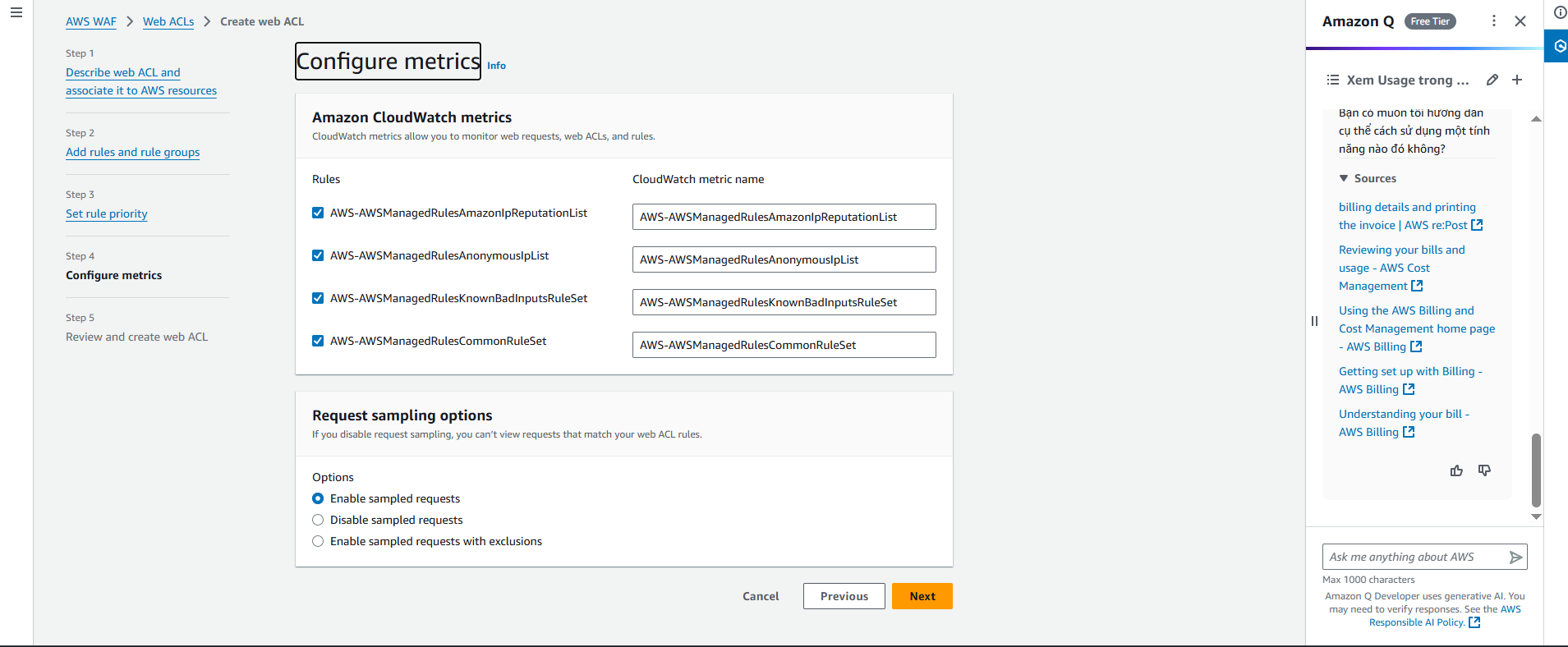Click the Previous button
This screenshot has height=647, width=1568.
844,596
